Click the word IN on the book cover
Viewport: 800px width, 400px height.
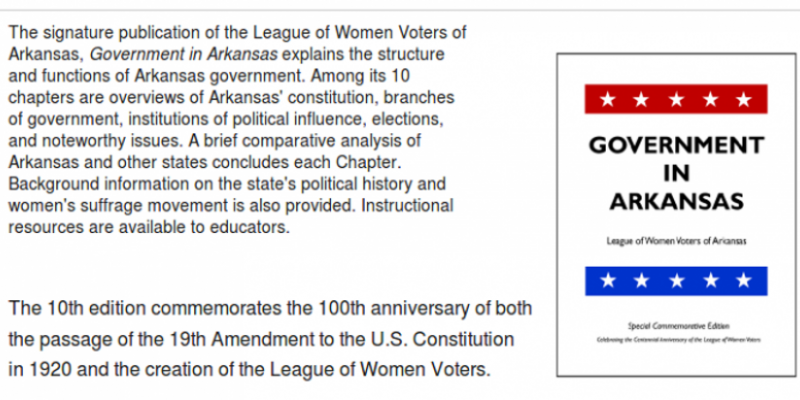[676, 174]
